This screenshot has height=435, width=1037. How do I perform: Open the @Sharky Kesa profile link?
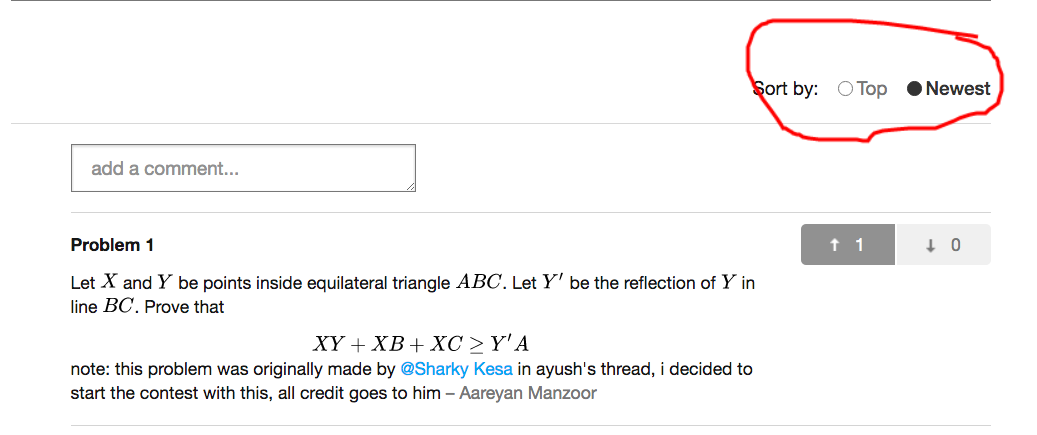click(x=456, y=369)
